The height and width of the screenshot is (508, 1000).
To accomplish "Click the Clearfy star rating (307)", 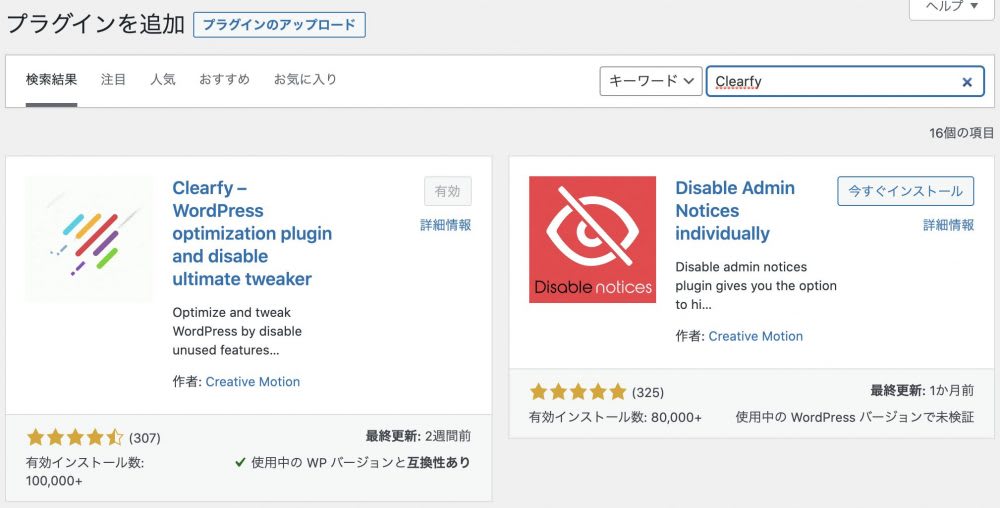I will pos(93,437).
